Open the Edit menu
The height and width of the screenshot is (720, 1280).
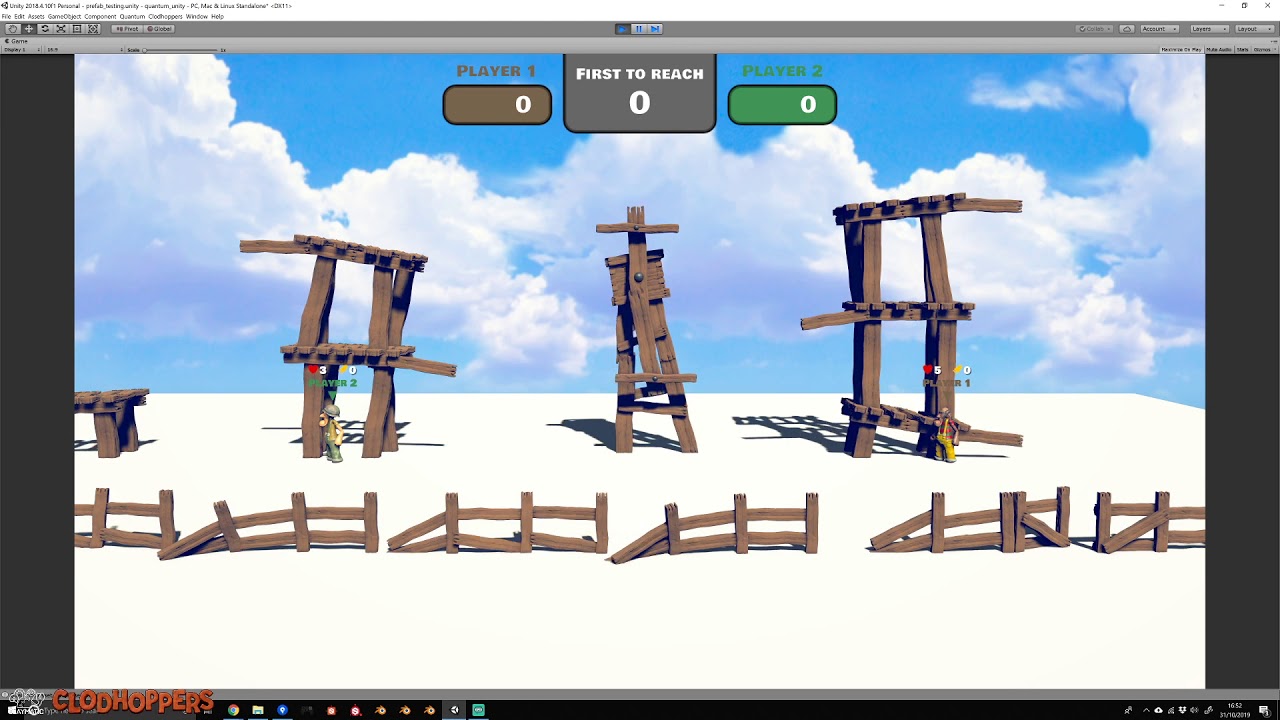pyautogui.click(x=19, y=17)
